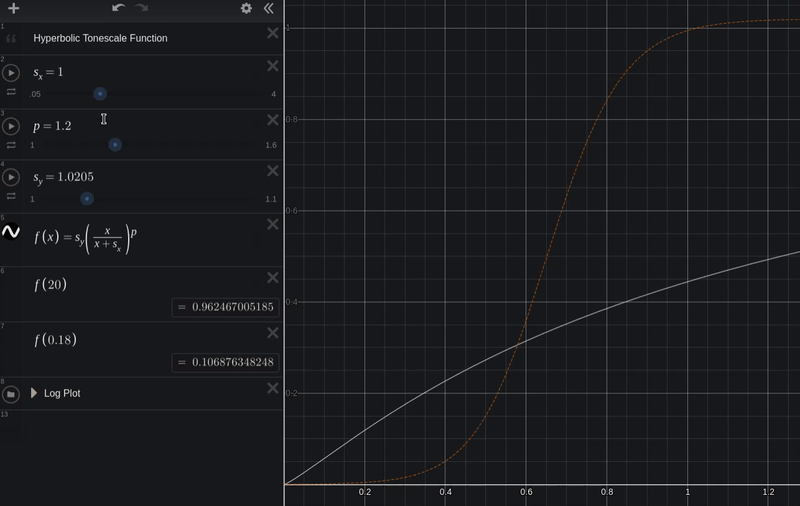Open the add item plus menu
The image size is (800, 506).
click(13, 9)
